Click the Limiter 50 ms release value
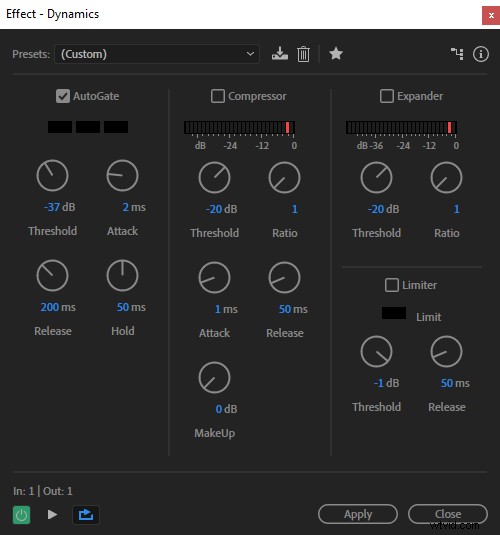 pos(455,383)
